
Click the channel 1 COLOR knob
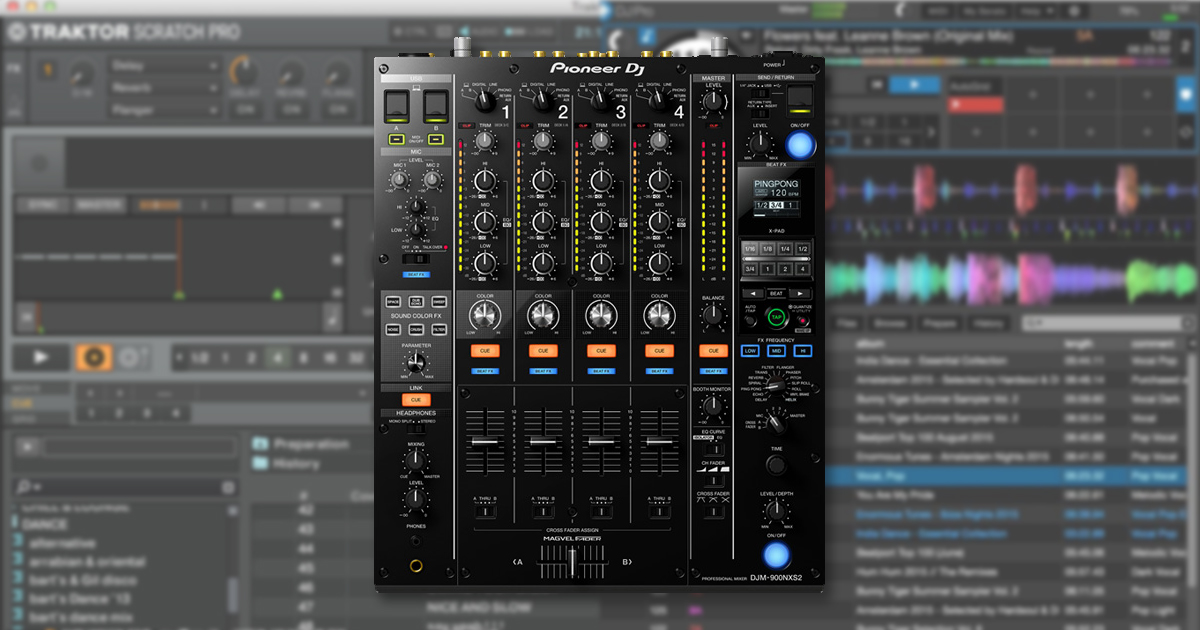click(484, 314)
